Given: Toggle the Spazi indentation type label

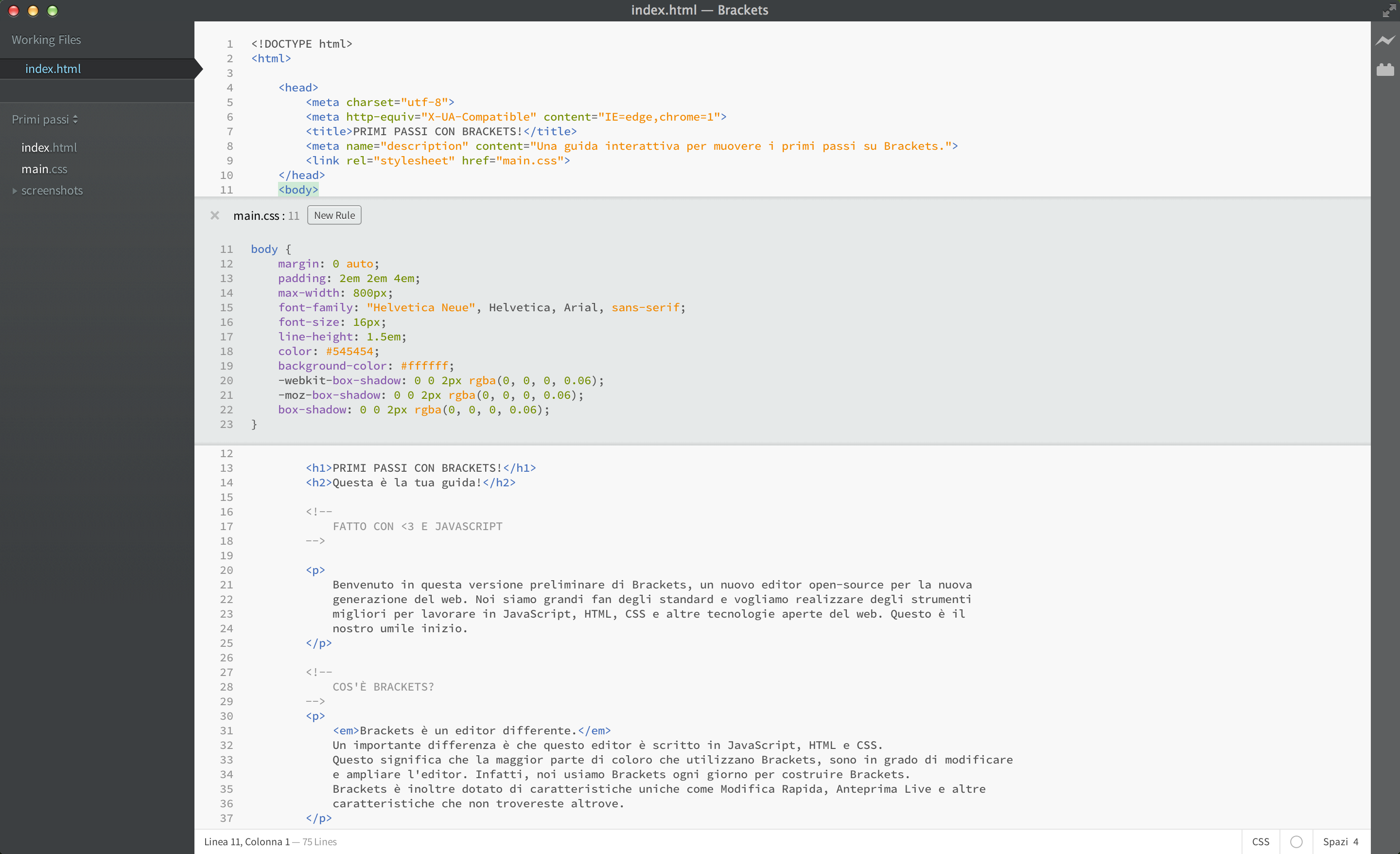Looking at the screenshot, I should pos(1335,841).
